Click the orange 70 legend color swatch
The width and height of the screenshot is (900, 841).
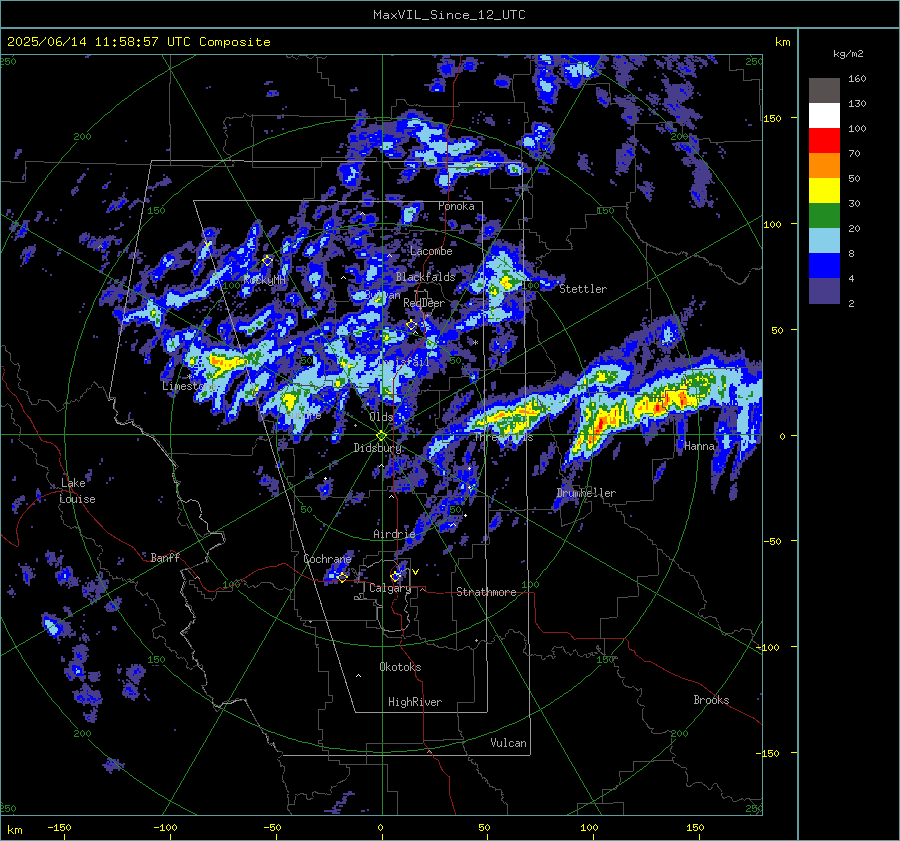click(x=824, y=165)
